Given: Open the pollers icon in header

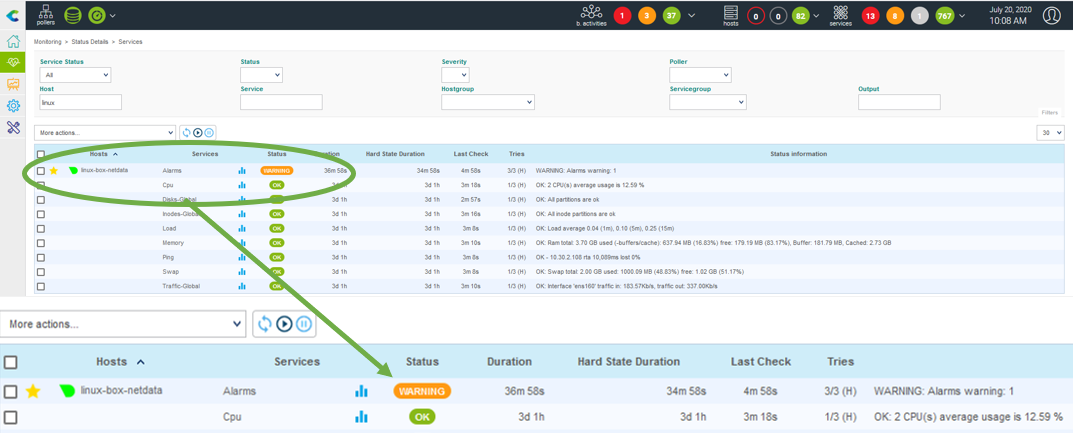Looking at the screenshot, I should click(x=46, y=14).
